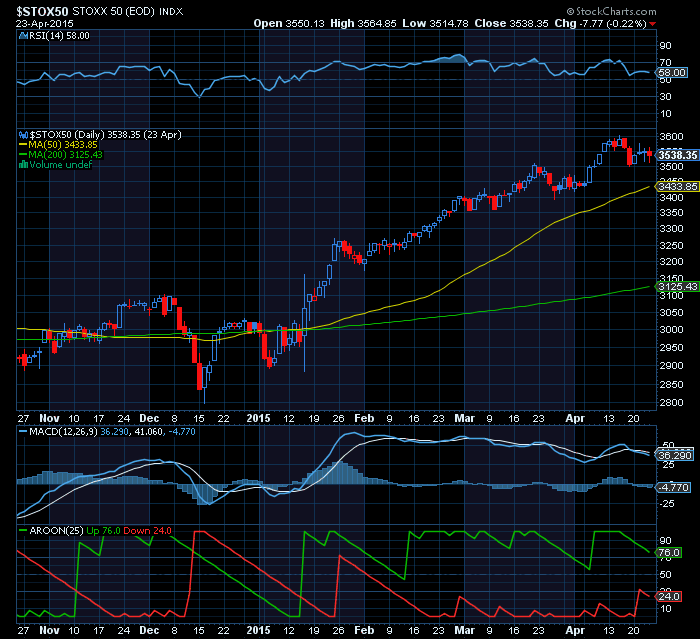Click the Aroon Up 76.0 legend value

[x=104, y=531]
